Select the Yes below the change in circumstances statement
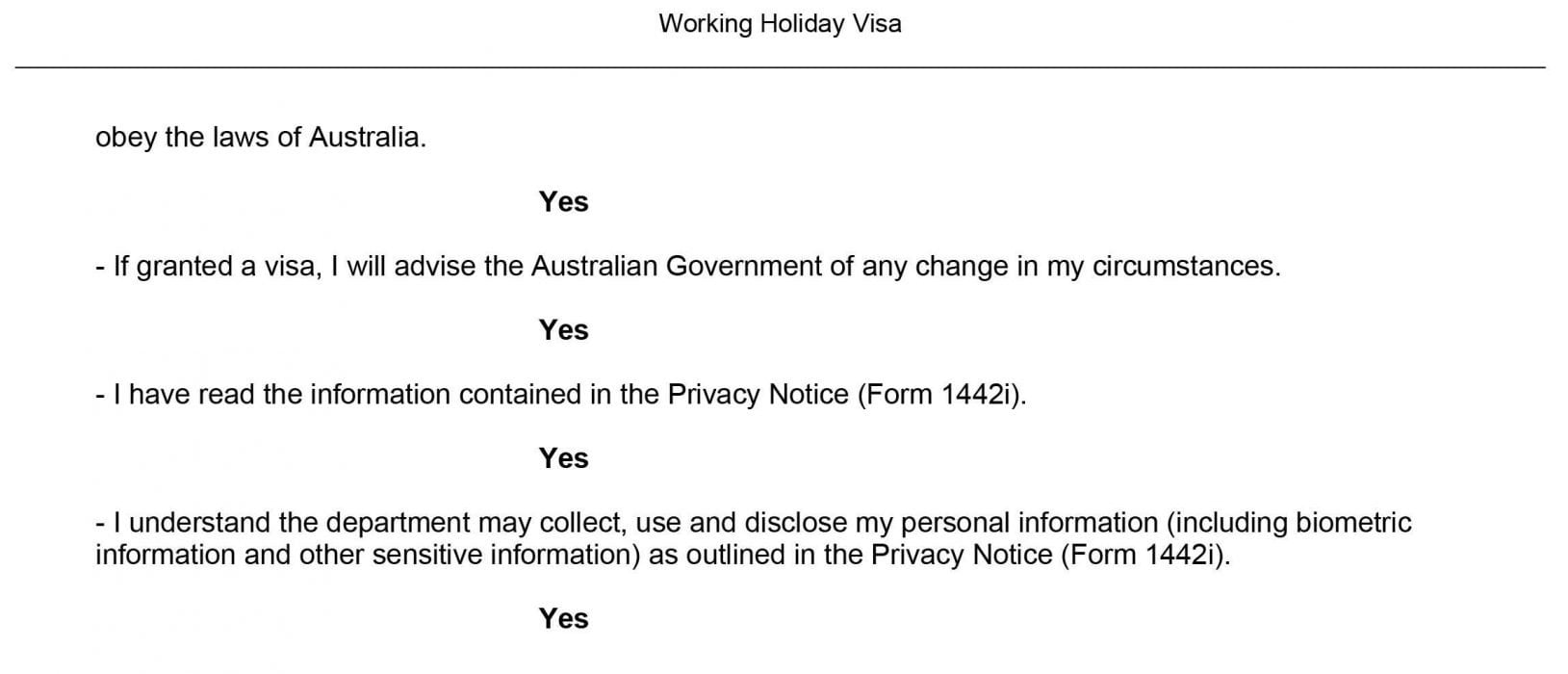The height and width of the screenshot is (674, 1568). coord(563,329)
